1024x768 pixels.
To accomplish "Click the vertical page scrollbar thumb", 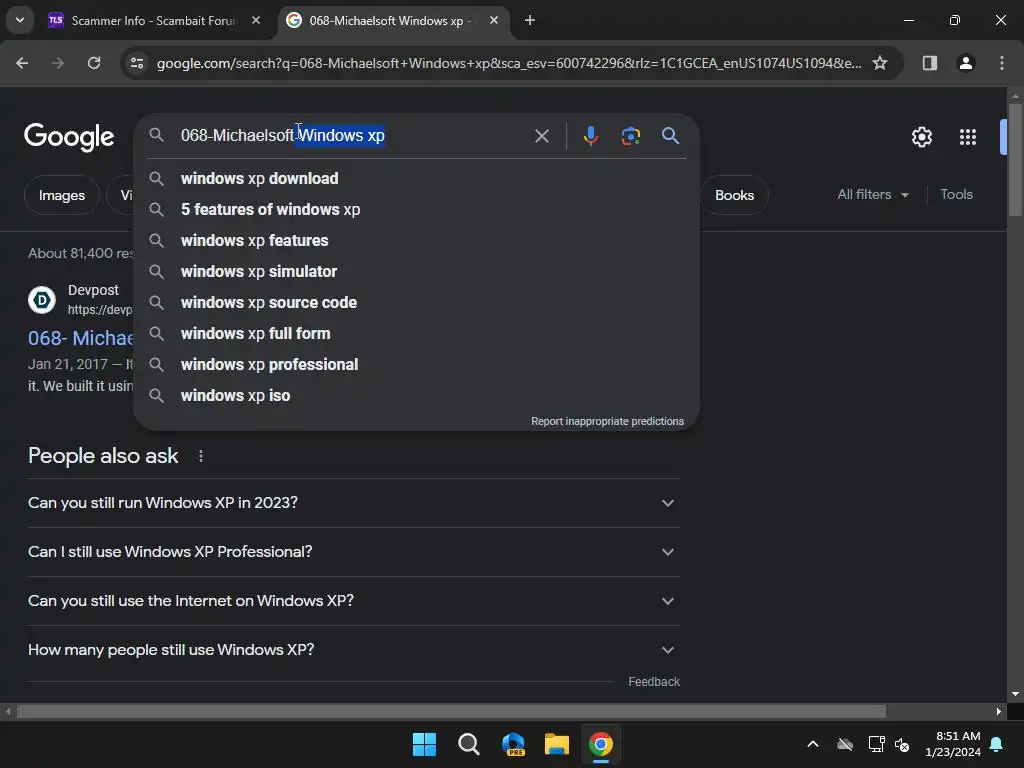I will pos(1014,160).
